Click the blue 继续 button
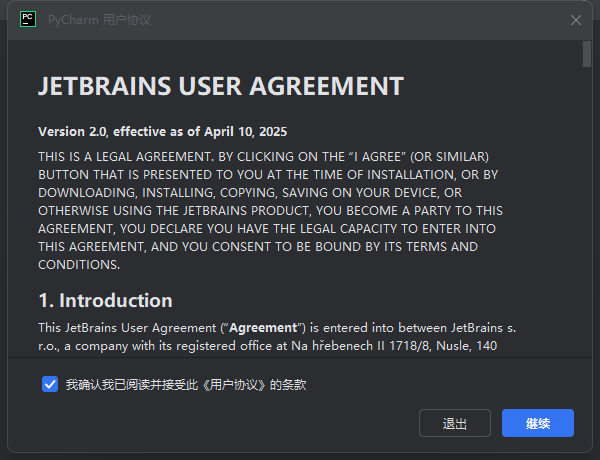Screen dimensions: 600x460 coord(538,423)
